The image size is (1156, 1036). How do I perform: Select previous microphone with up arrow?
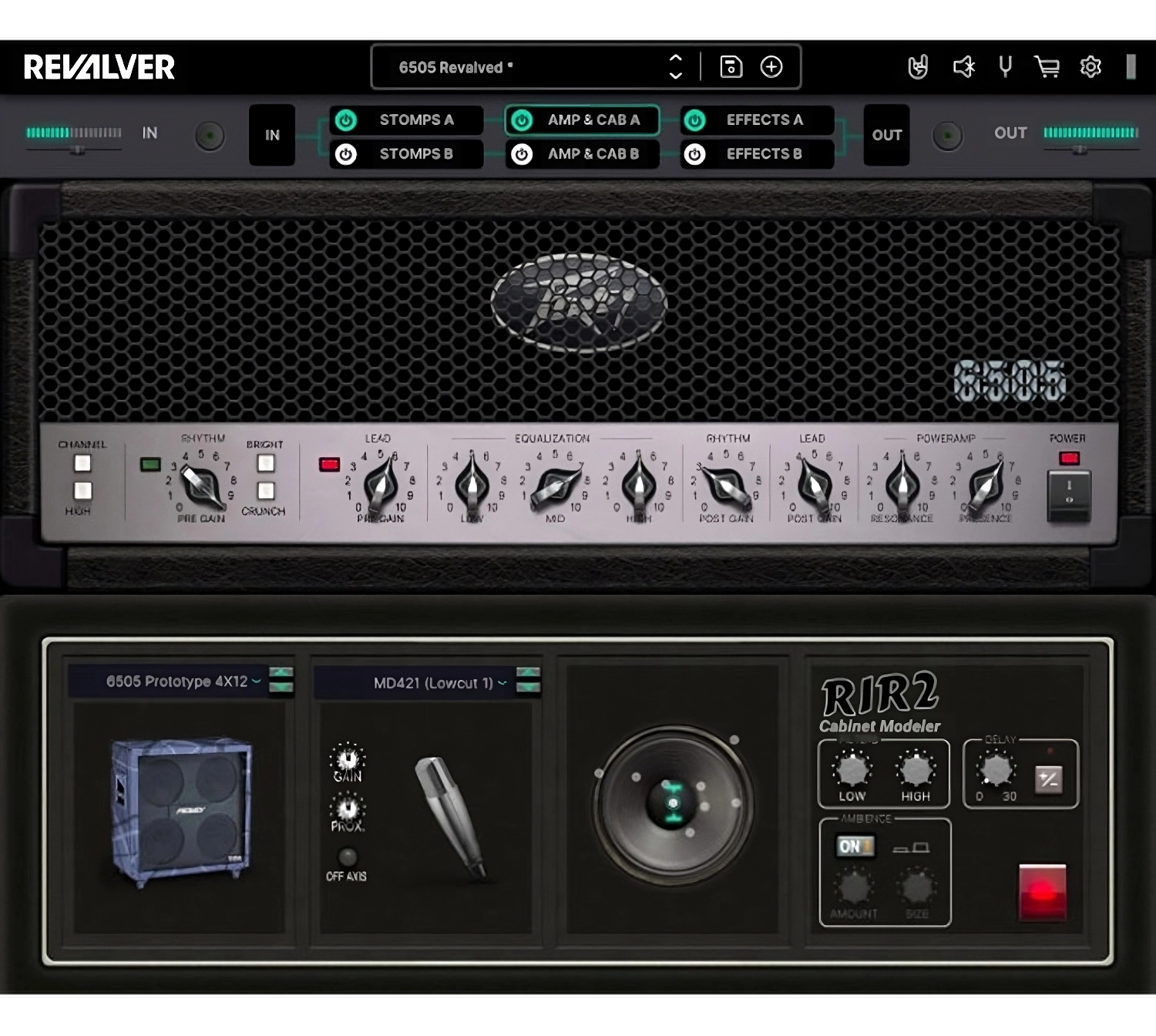click(x=528, y=673)
